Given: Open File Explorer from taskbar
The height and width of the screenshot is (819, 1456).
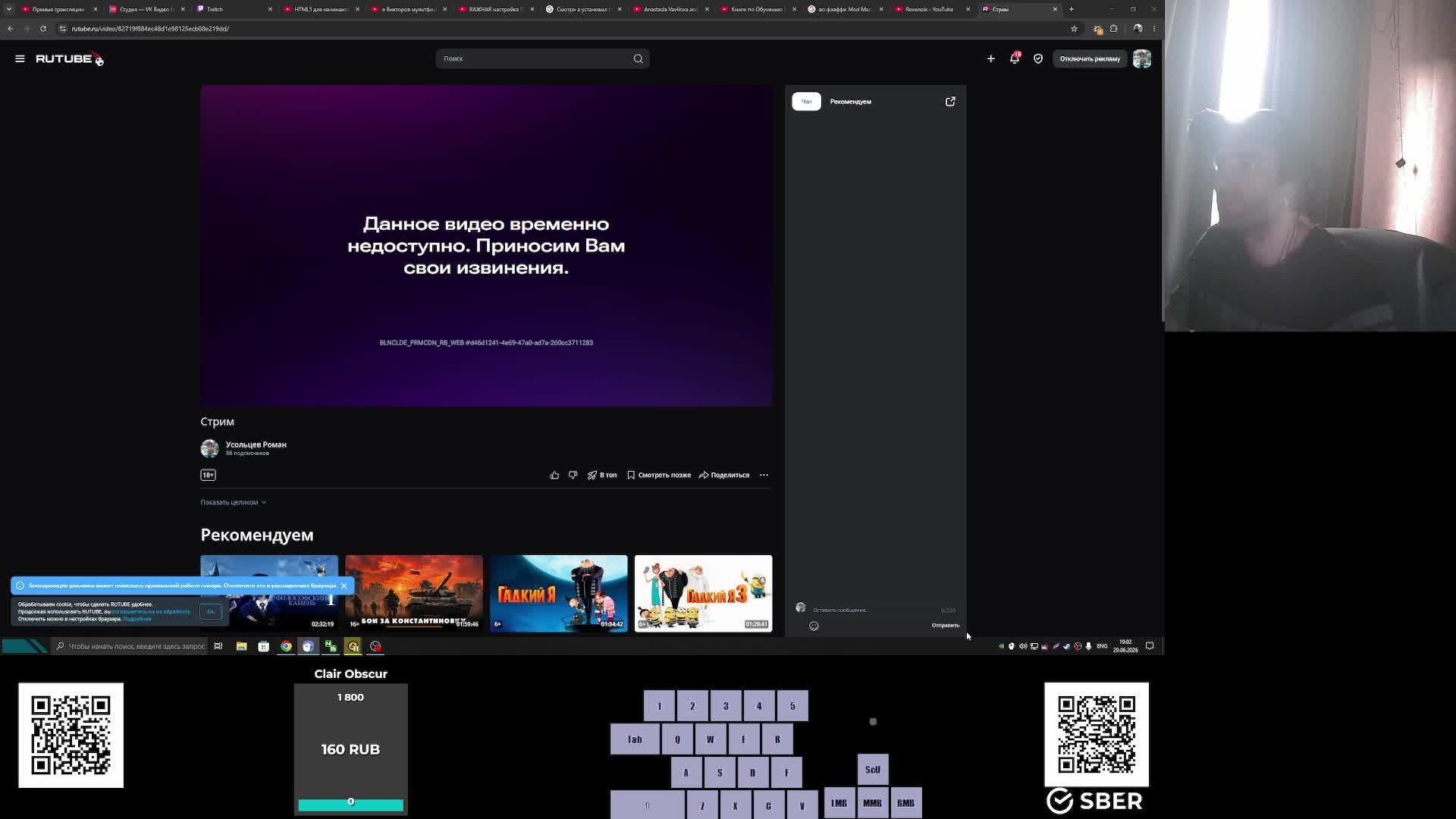Looking at the screenshot, I should click(x=241, y=646).
